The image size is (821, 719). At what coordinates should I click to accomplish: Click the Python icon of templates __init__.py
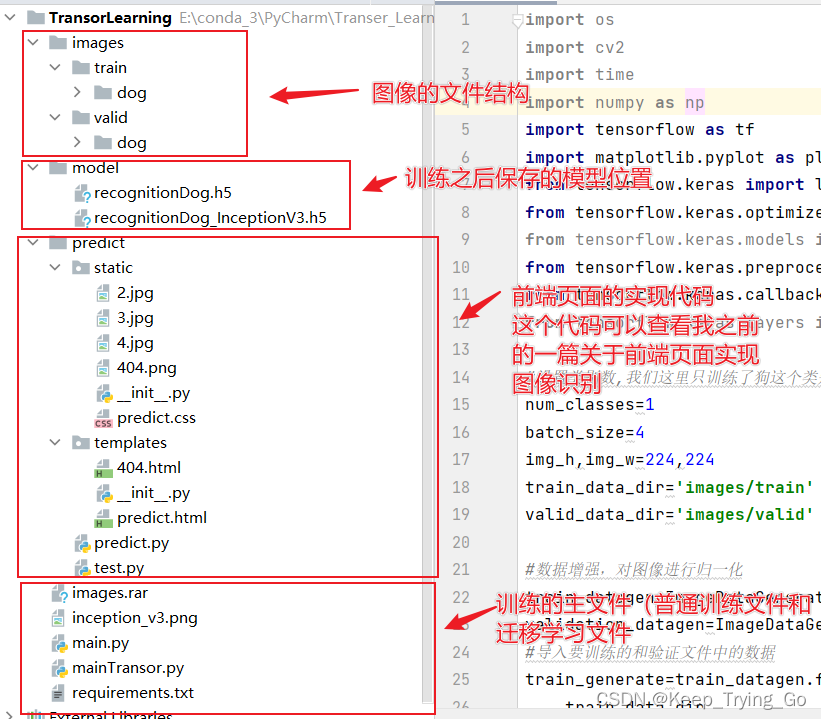point(104,493)
